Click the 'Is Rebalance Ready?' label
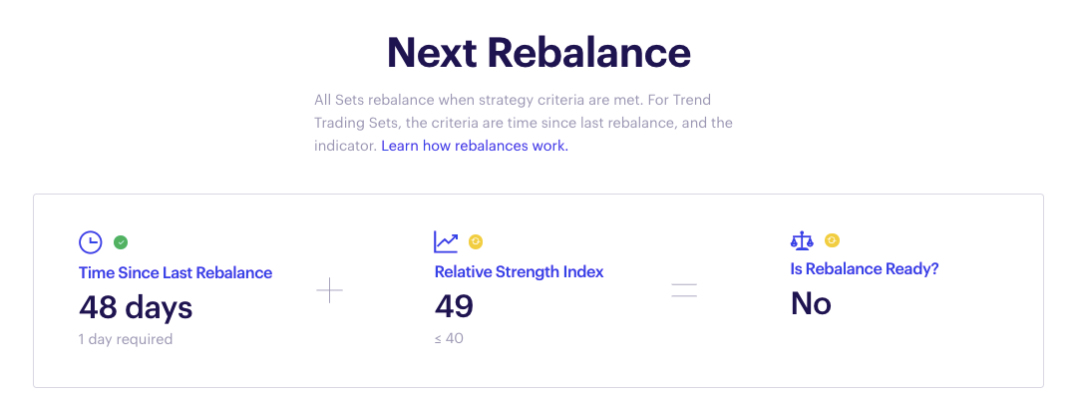 865,269
